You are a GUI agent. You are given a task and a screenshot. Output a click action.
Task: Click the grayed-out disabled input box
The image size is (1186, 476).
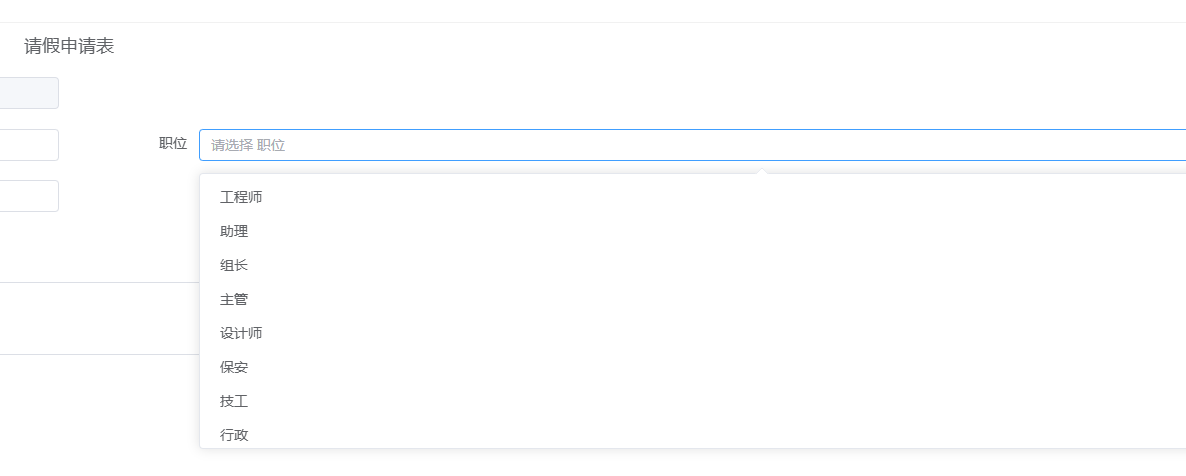[x=28, y=93]
